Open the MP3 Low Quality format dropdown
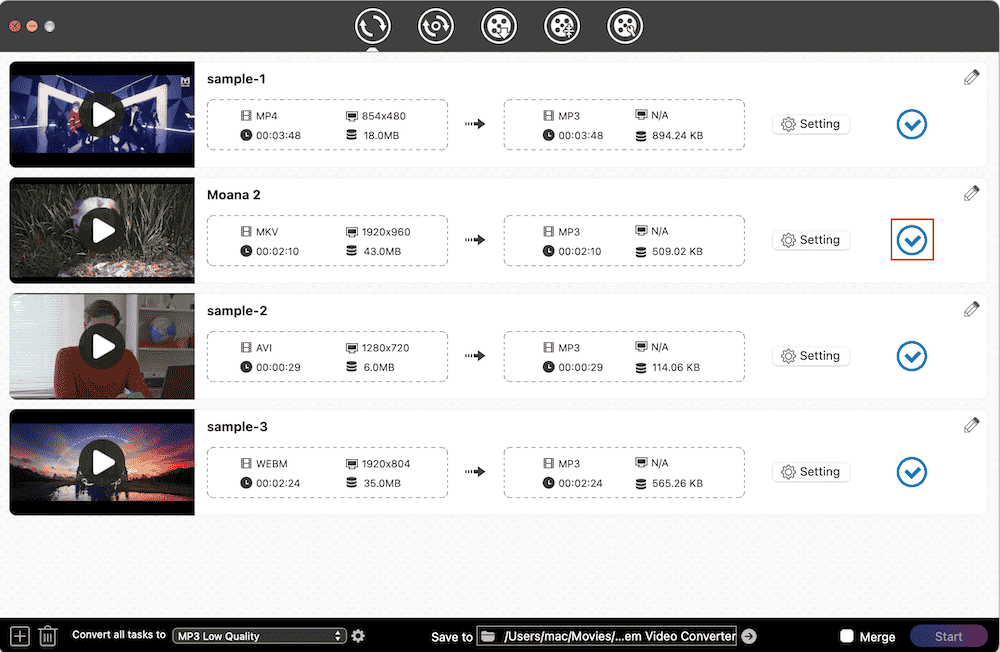Screen dimensions: 1000x652 [260, 636]
